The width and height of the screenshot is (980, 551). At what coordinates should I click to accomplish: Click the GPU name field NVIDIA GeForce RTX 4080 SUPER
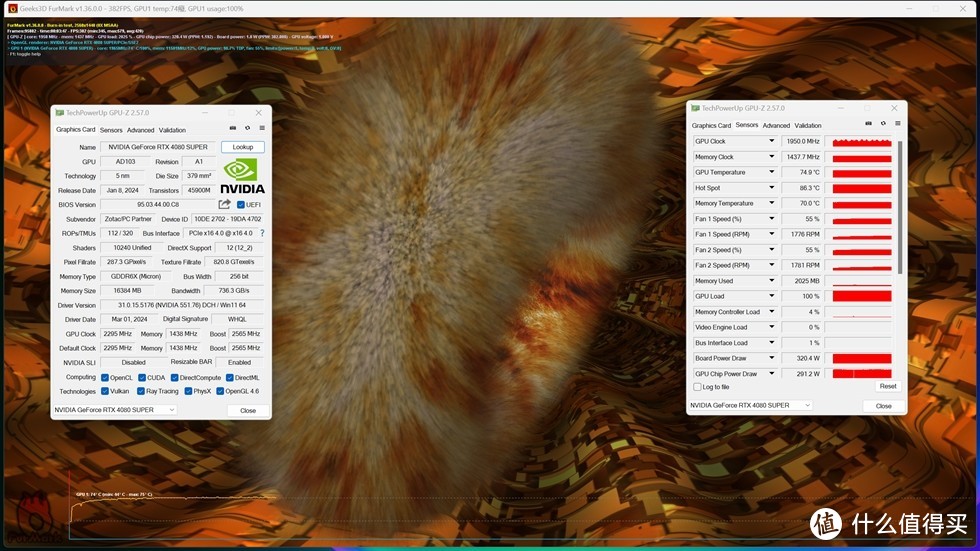(158, 147)
